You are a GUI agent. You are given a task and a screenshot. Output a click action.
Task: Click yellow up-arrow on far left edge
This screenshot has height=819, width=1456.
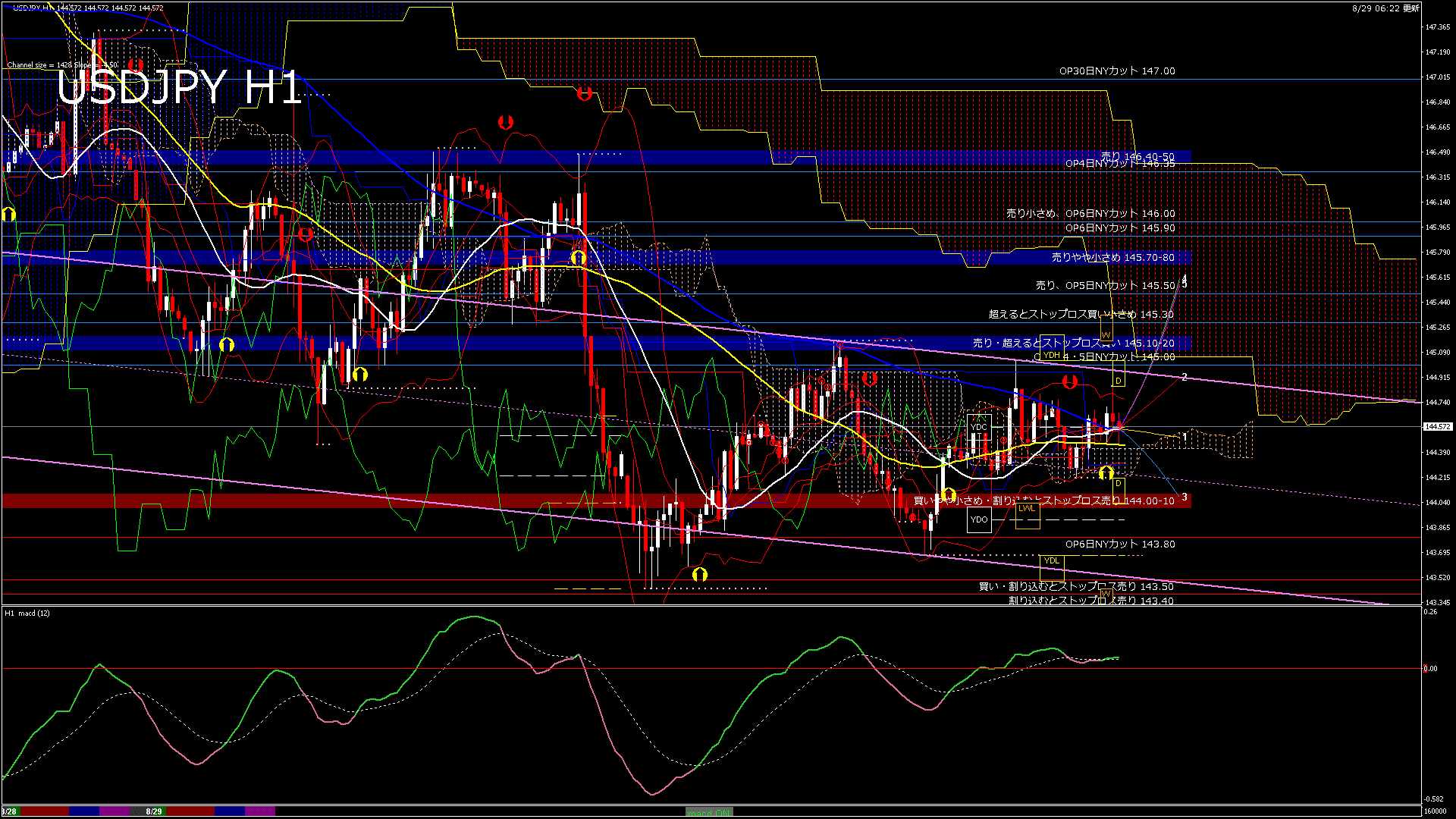tap(8, 215)
